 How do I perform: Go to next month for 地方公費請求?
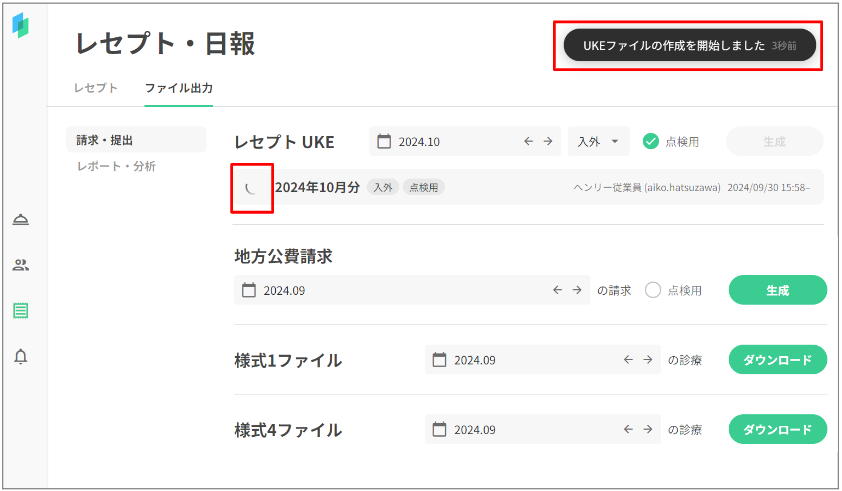tap(577, 291)
